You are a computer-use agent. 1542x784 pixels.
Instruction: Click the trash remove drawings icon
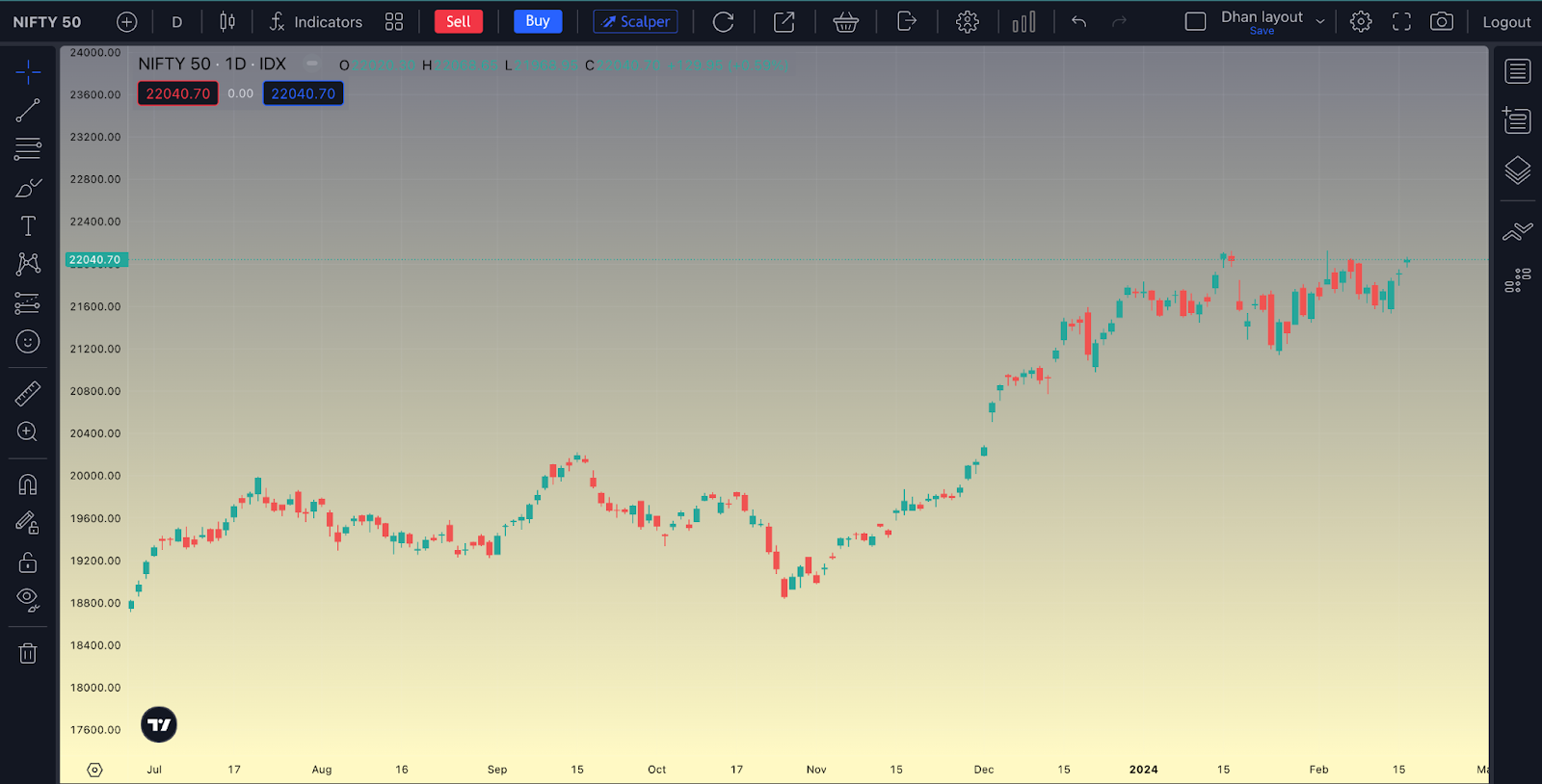coord(28,653)
